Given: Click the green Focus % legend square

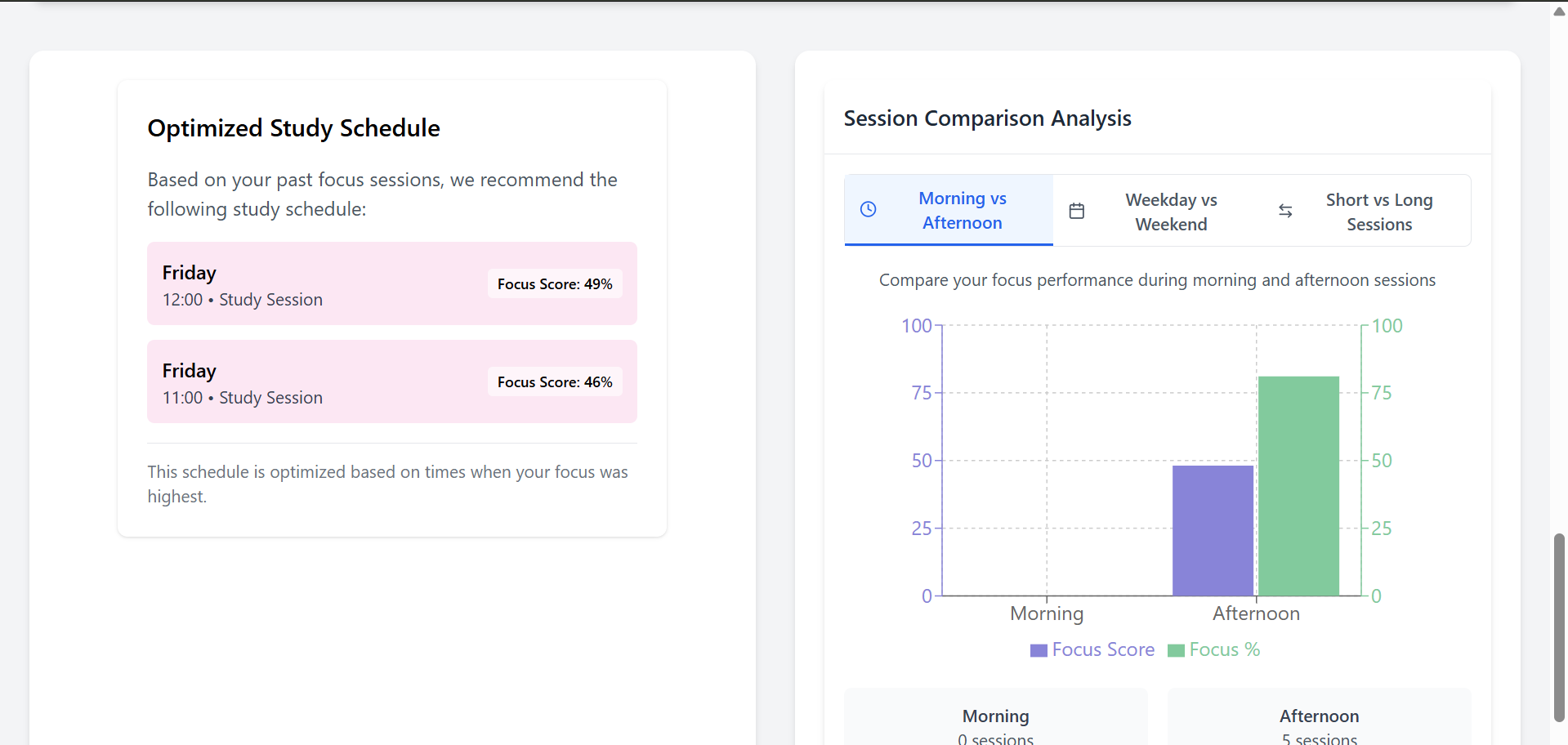Looking at the screenshot, I should 1176,650.
